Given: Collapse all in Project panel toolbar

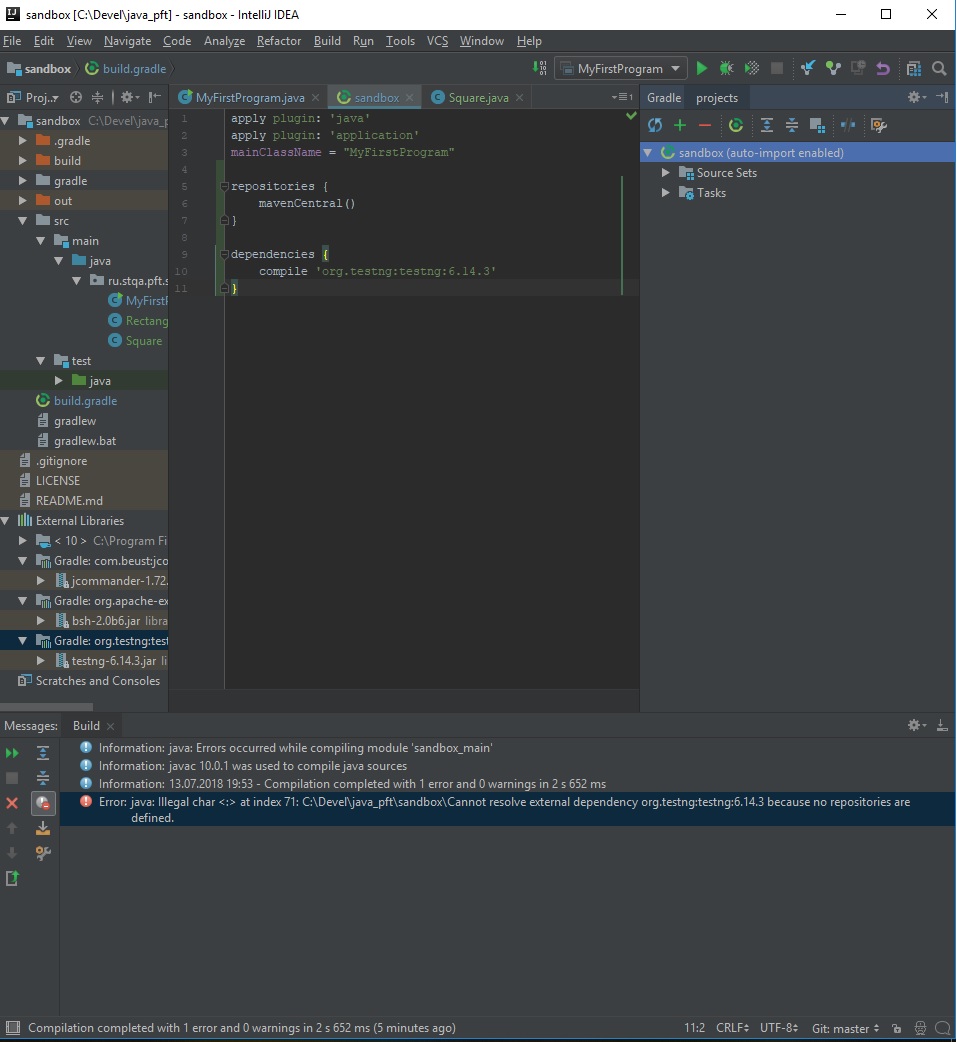Looking at the screenshot, I should pyautogui.click(x=98, y=98).
